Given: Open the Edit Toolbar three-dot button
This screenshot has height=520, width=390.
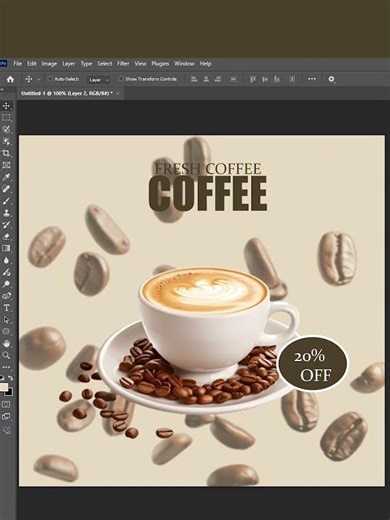Looking at the screenshot, I should click(x=6, y=367).
